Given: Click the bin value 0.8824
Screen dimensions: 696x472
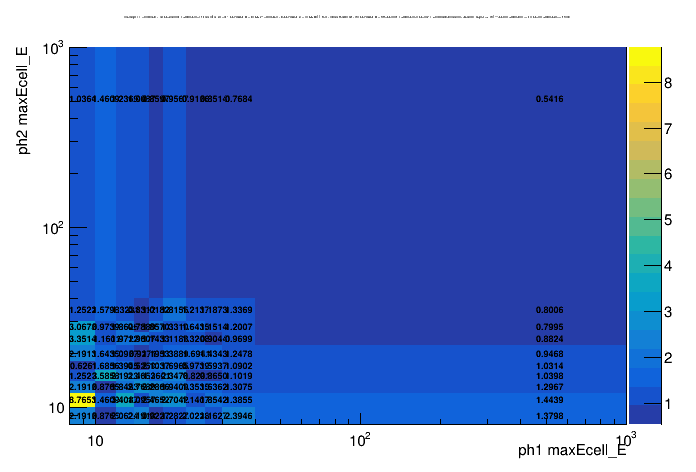Looking at the screenshot, I should point(549,339).
